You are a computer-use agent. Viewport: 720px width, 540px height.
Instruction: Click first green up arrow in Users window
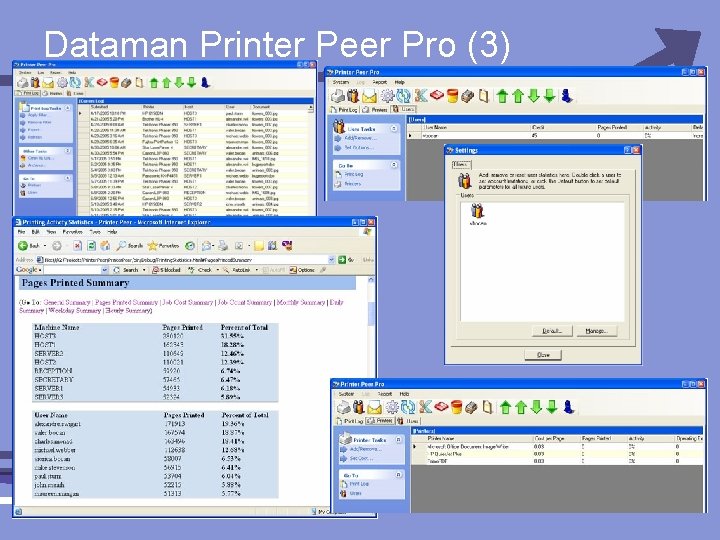point(502,96)
